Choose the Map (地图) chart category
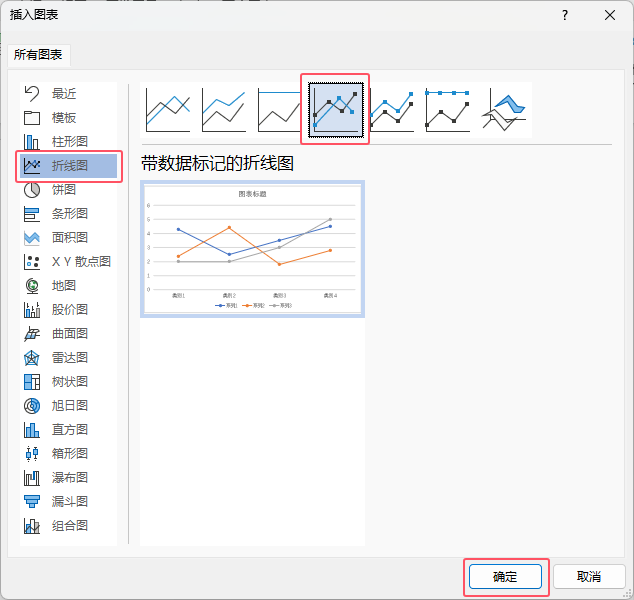634x600 pixels. 68,285
